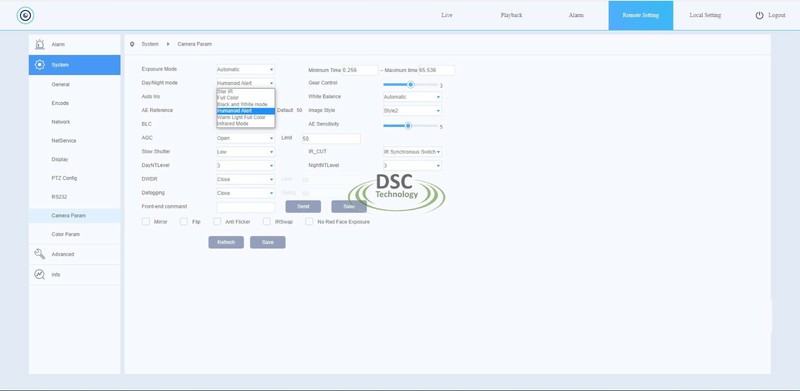The image size is (800, 391).
Task: Toggle the Anti Flicker checkbox
Action: tap(217, 222)
